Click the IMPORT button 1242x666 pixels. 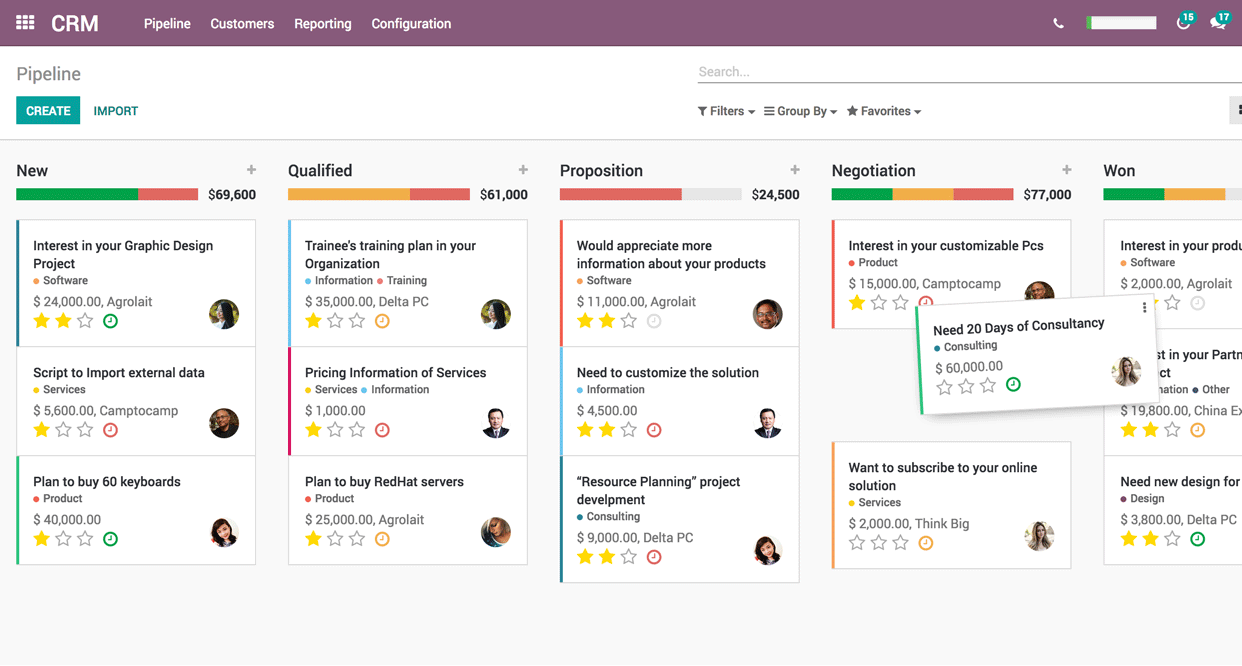point(116,111)
